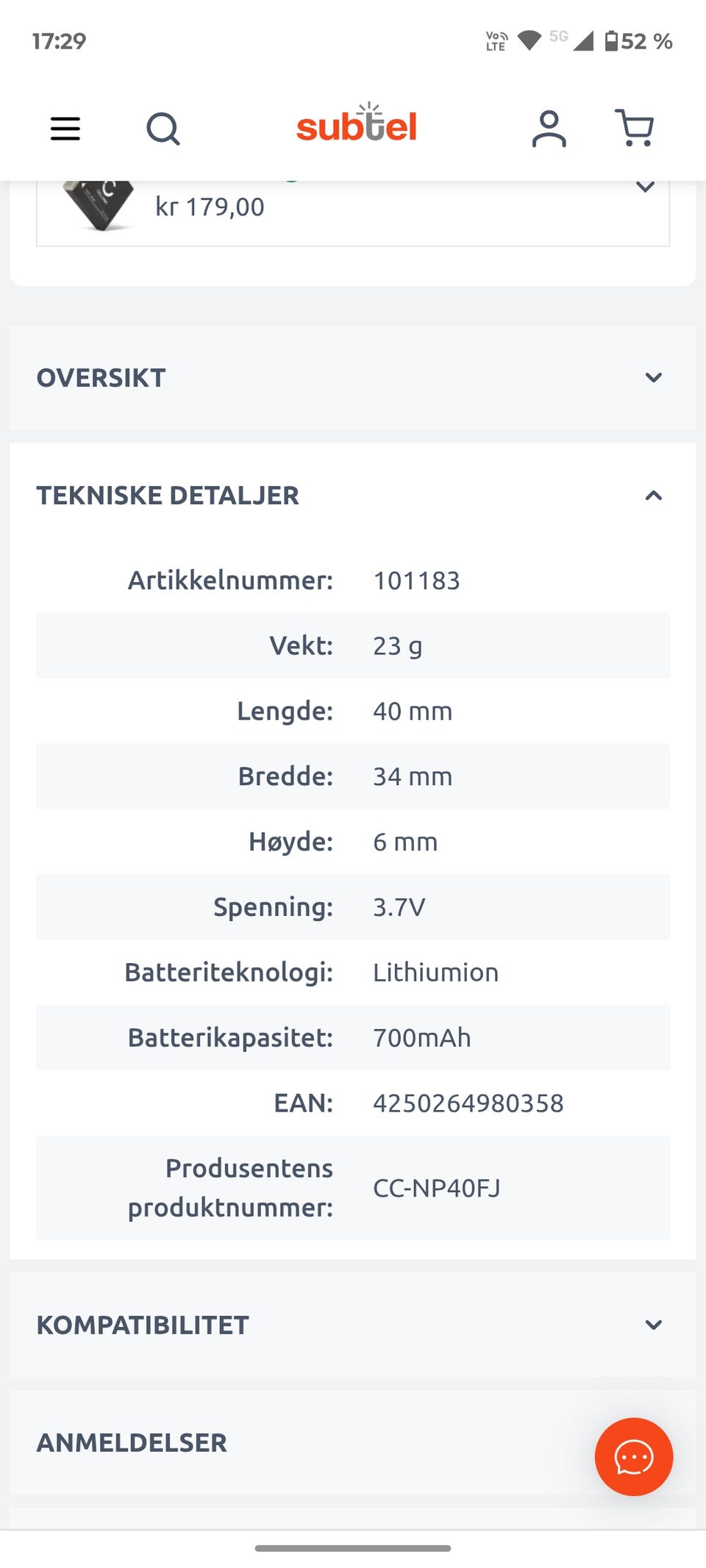Collapse the Tekniske detaljer chevron

653,495
